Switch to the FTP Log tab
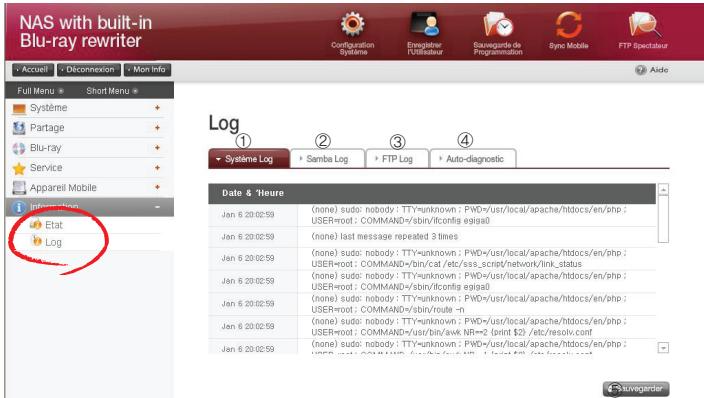Screen dimensions: 704x398 397,159
